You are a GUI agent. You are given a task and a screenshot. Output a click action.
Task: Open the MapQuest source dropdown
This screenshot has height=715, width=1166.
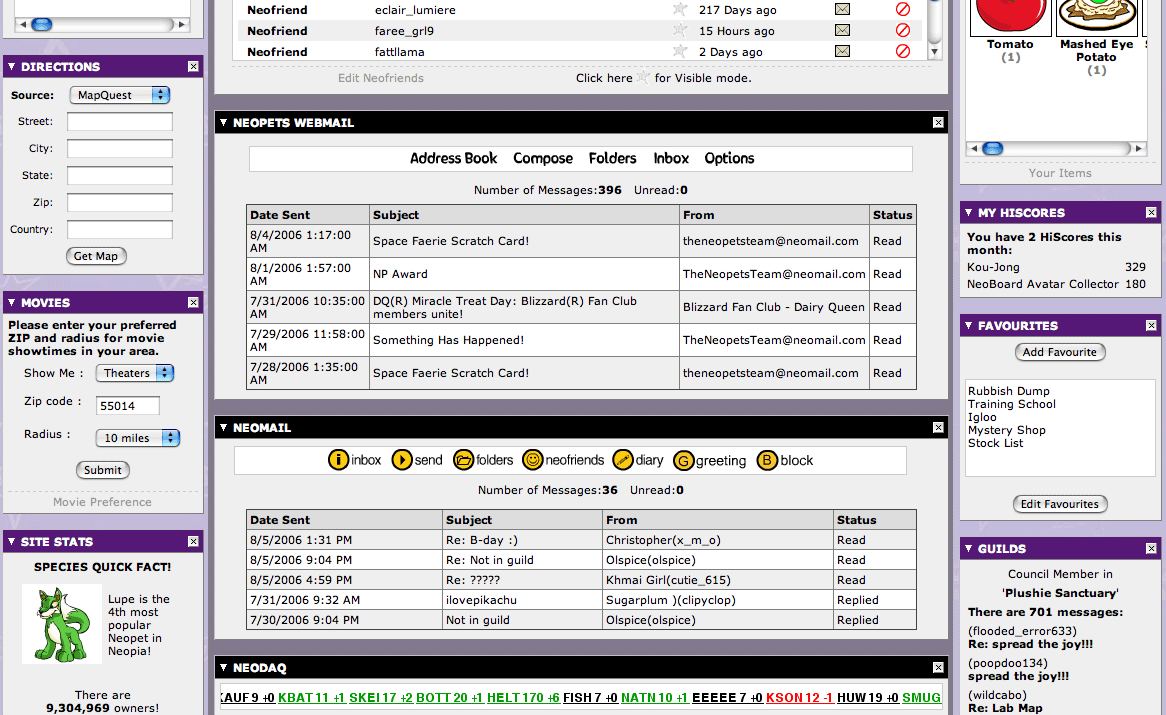click(x=120, y=95)
